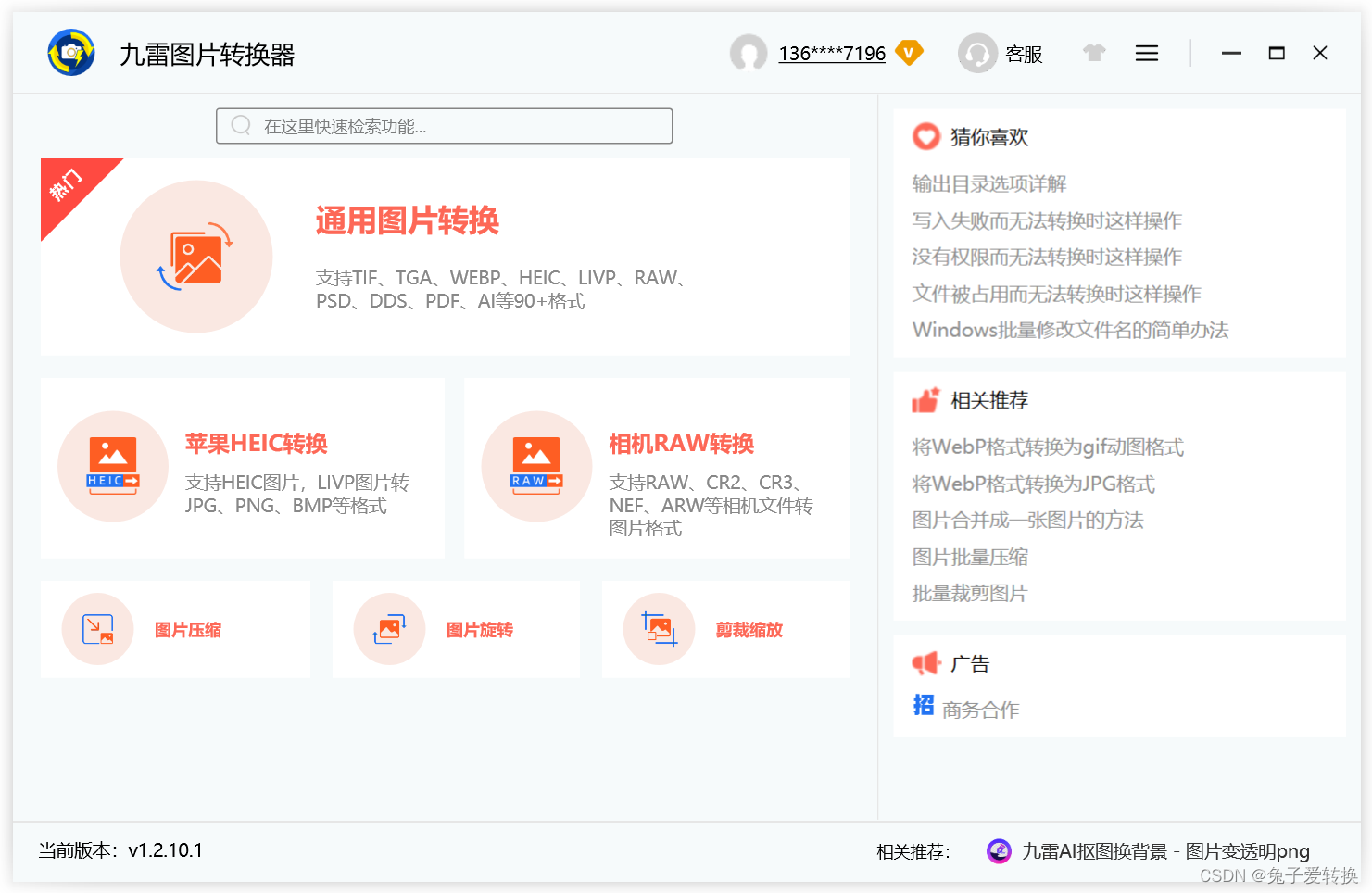Select the 剪裁缩放 crop icon

pos(659,629)
